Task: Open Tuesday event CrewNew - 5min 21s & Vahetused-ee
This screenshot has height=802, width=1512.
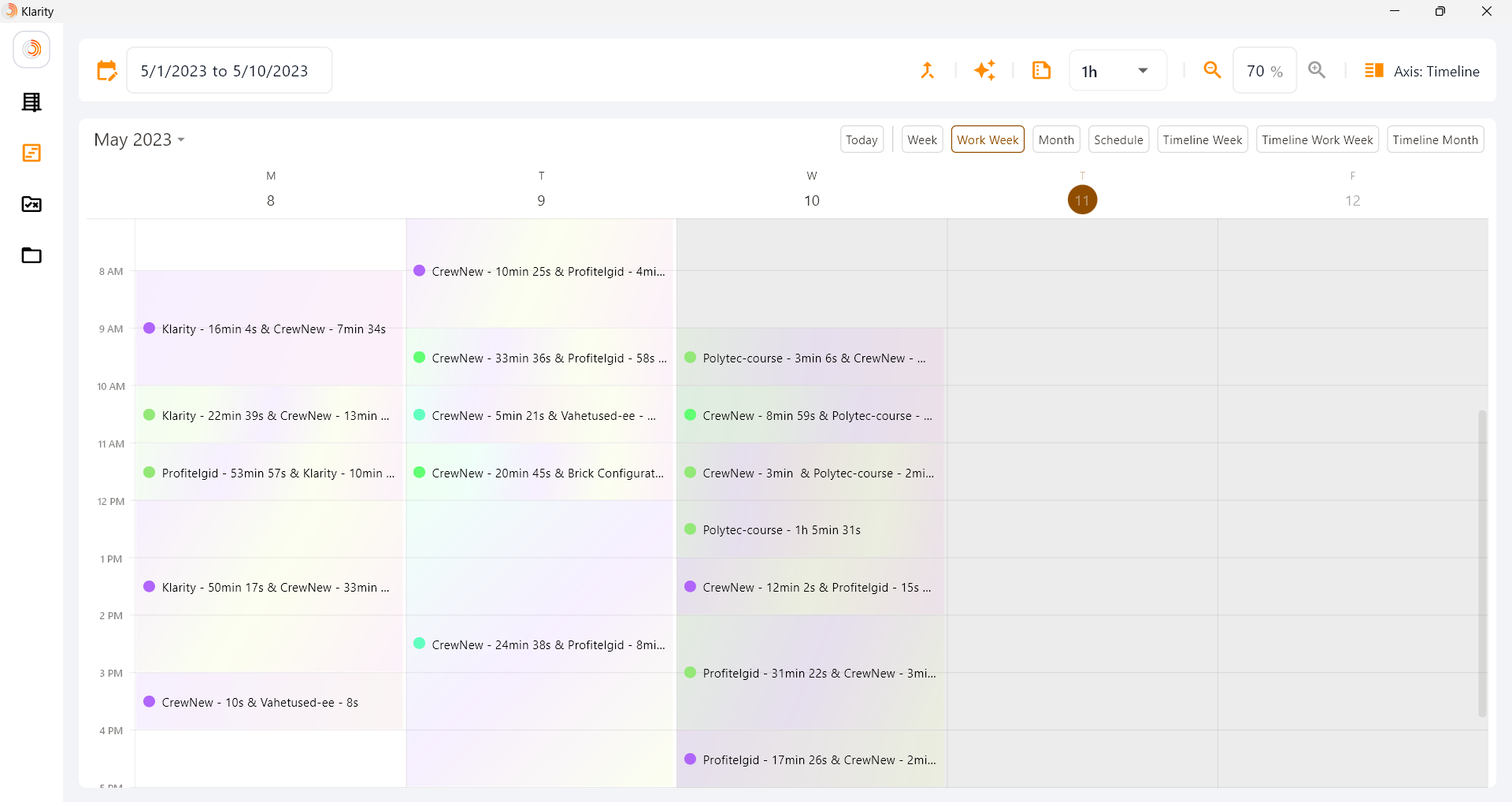Action: click(541, 415)
